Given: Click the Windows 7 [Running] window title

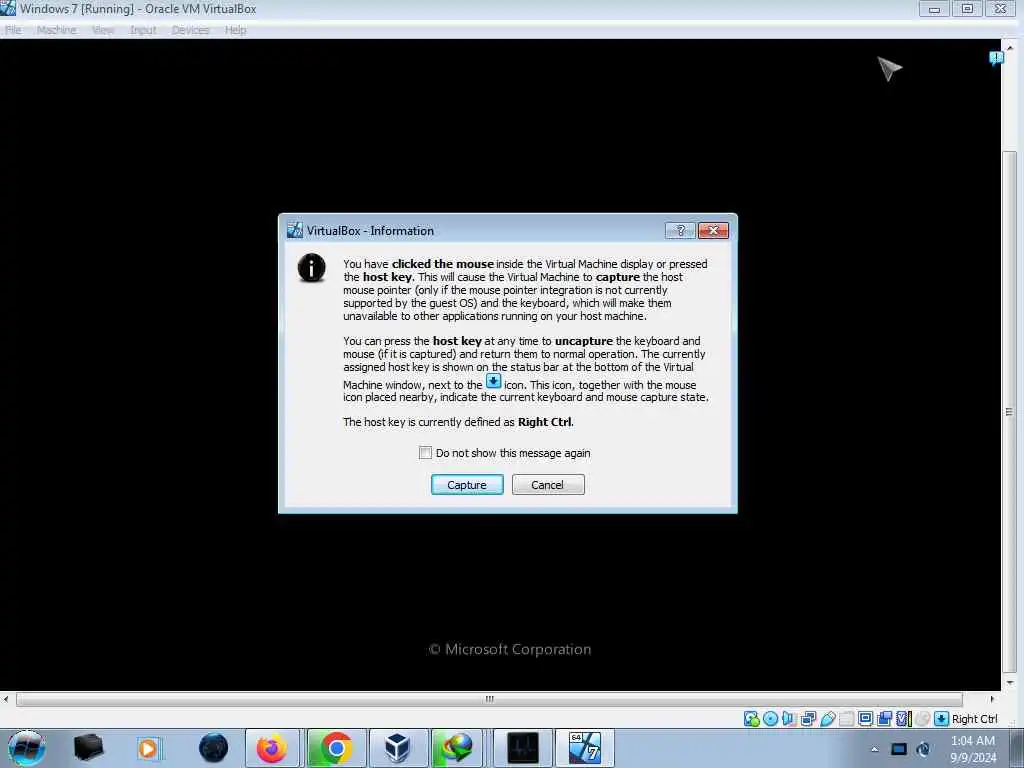Looking at the screenshot, I should [x=138, y=9].
